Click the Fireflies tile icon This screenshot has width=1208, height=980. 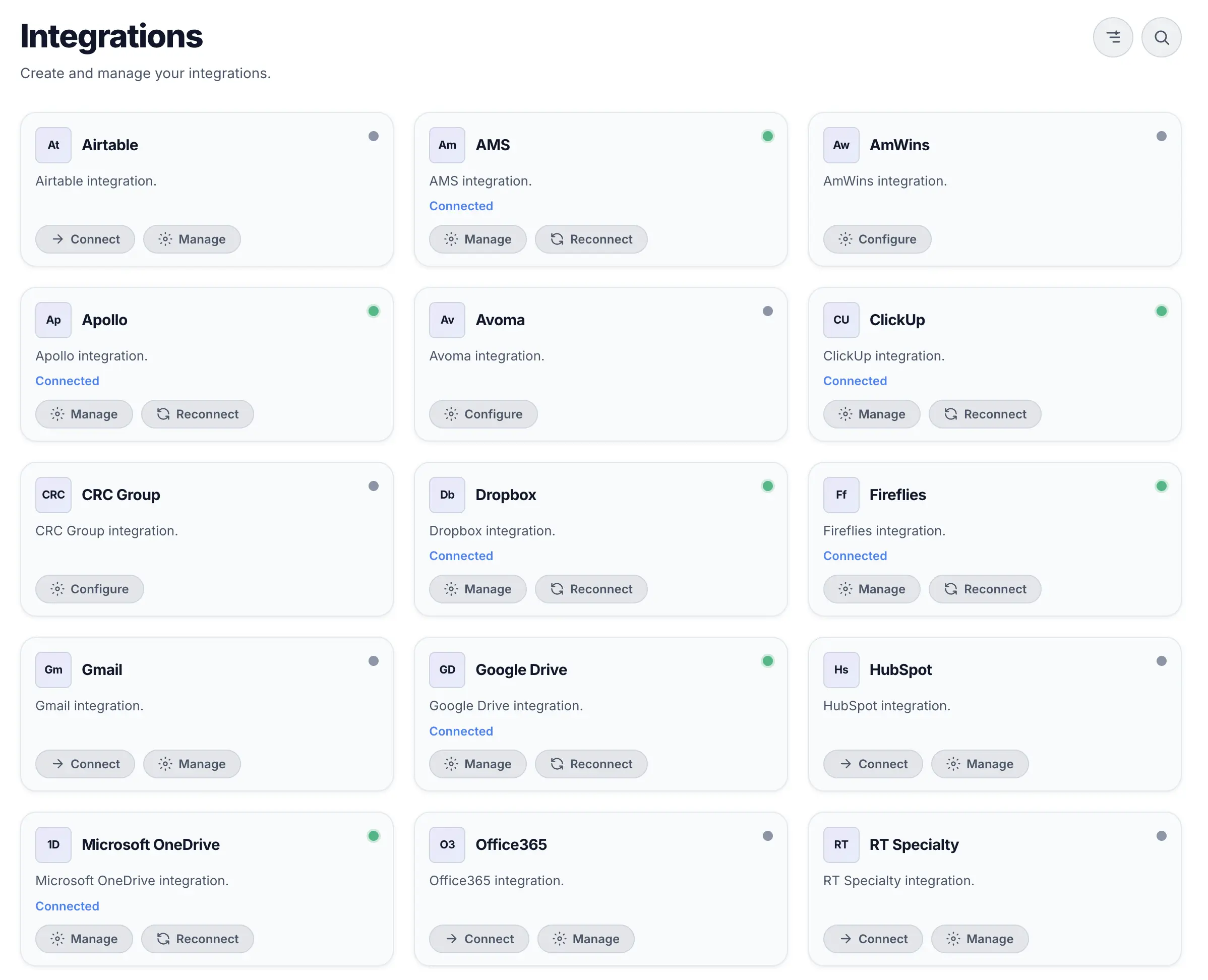pos(840,495)
